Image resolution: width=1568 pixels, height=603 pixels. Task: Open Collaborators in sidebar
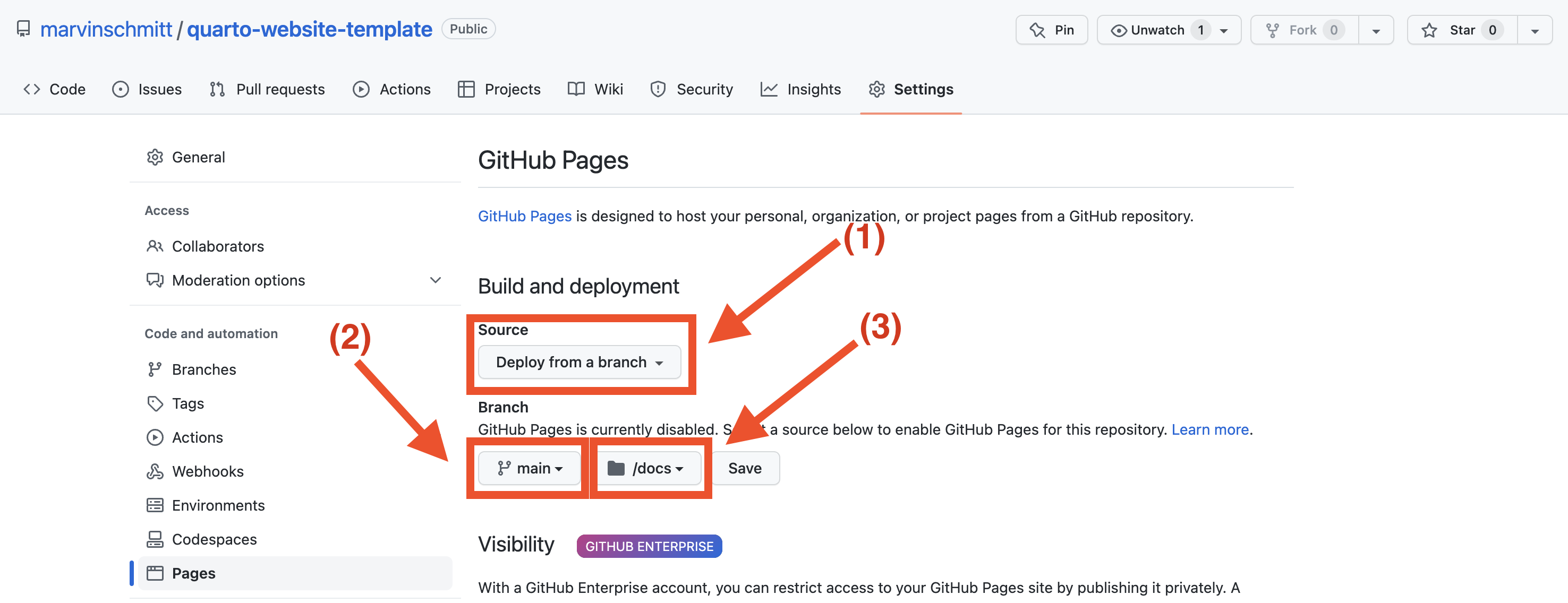click(x=295, y=246)
